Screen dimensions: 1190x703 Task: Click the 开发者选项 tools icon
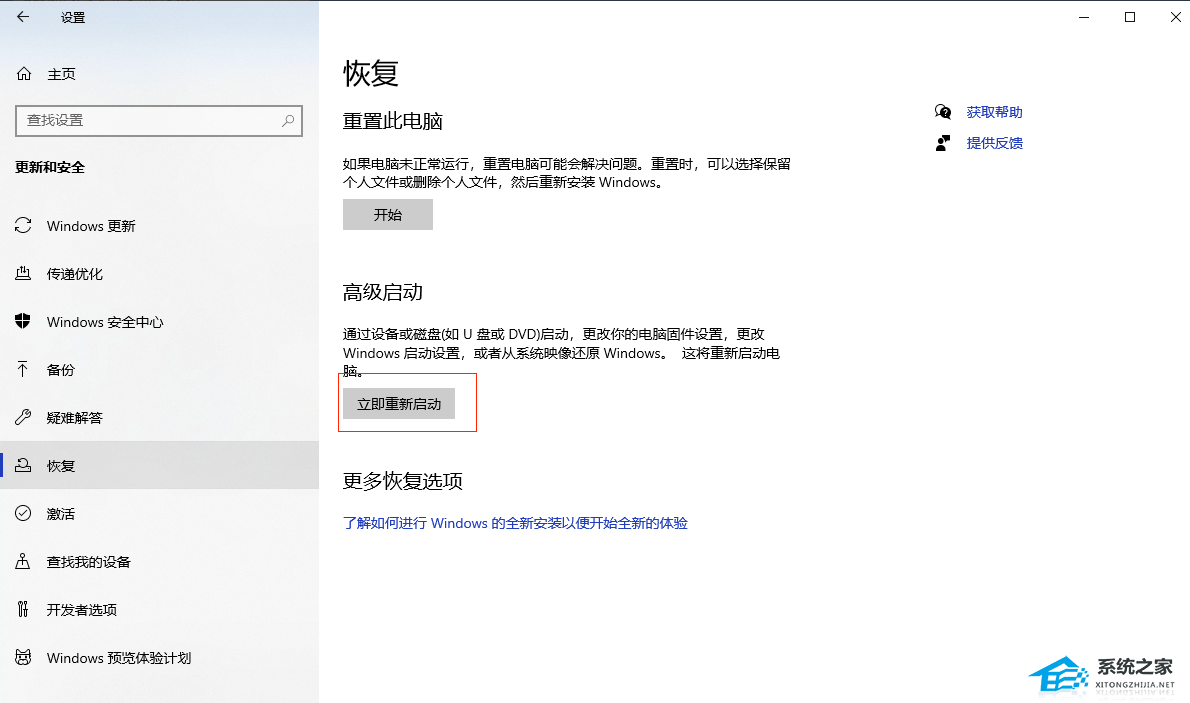[x=23, y=609]
